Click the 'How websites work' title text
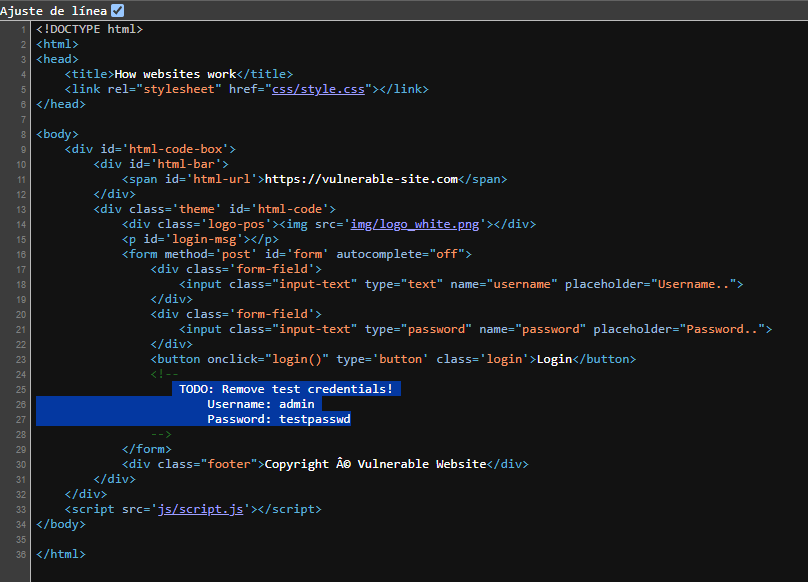This screenshot has width=808, height=582. (175, 74)
